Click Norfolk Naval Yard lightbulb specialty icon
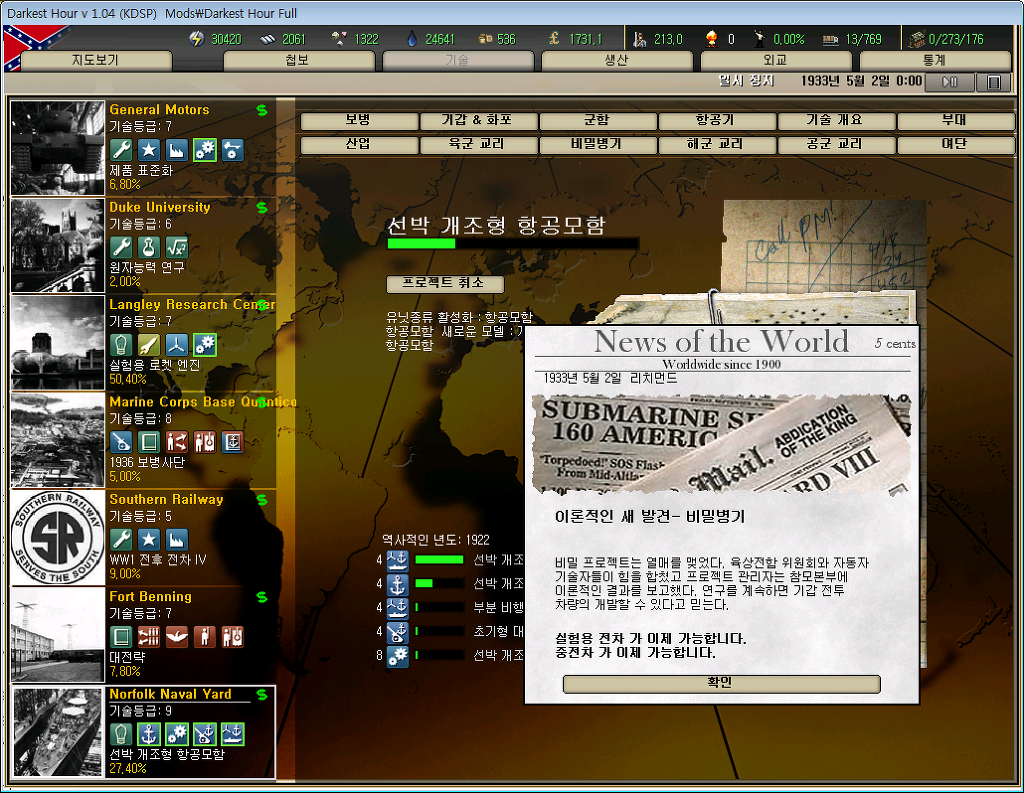Viewport: 1024px width, 793px height. click(121, 734)
